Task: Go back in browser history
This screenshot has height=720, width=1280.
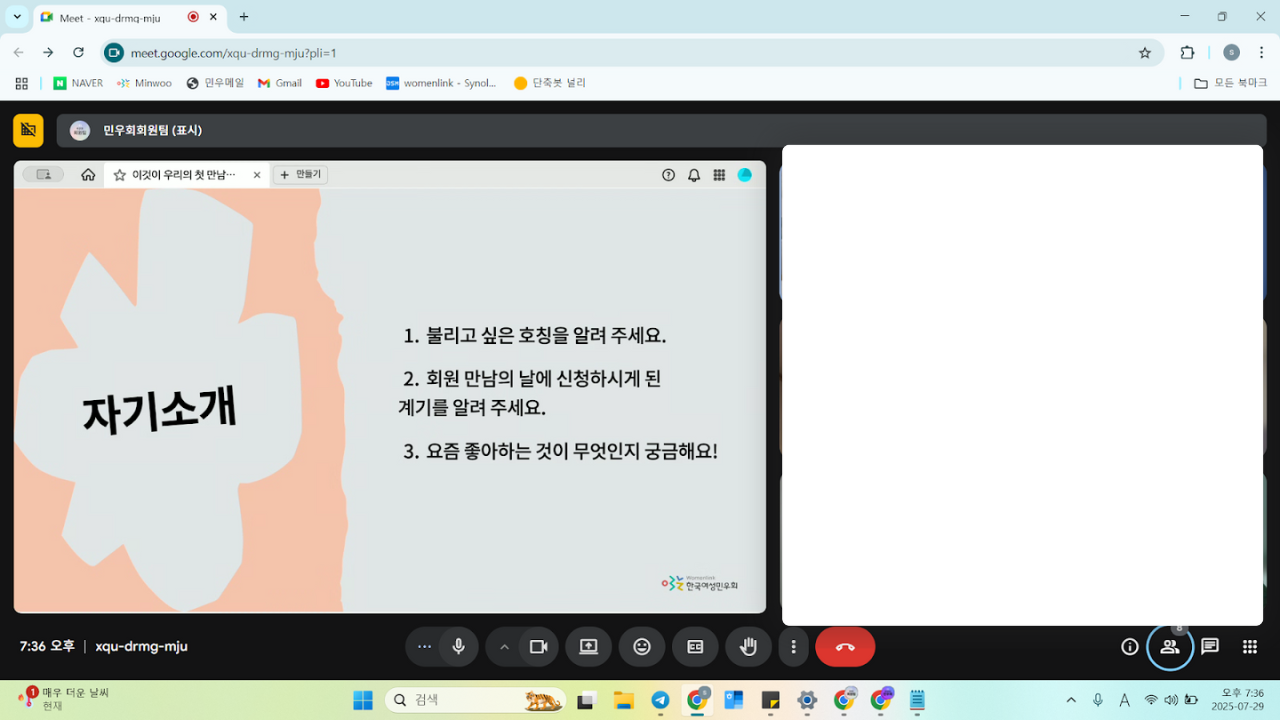Action: tap(18, 52)
